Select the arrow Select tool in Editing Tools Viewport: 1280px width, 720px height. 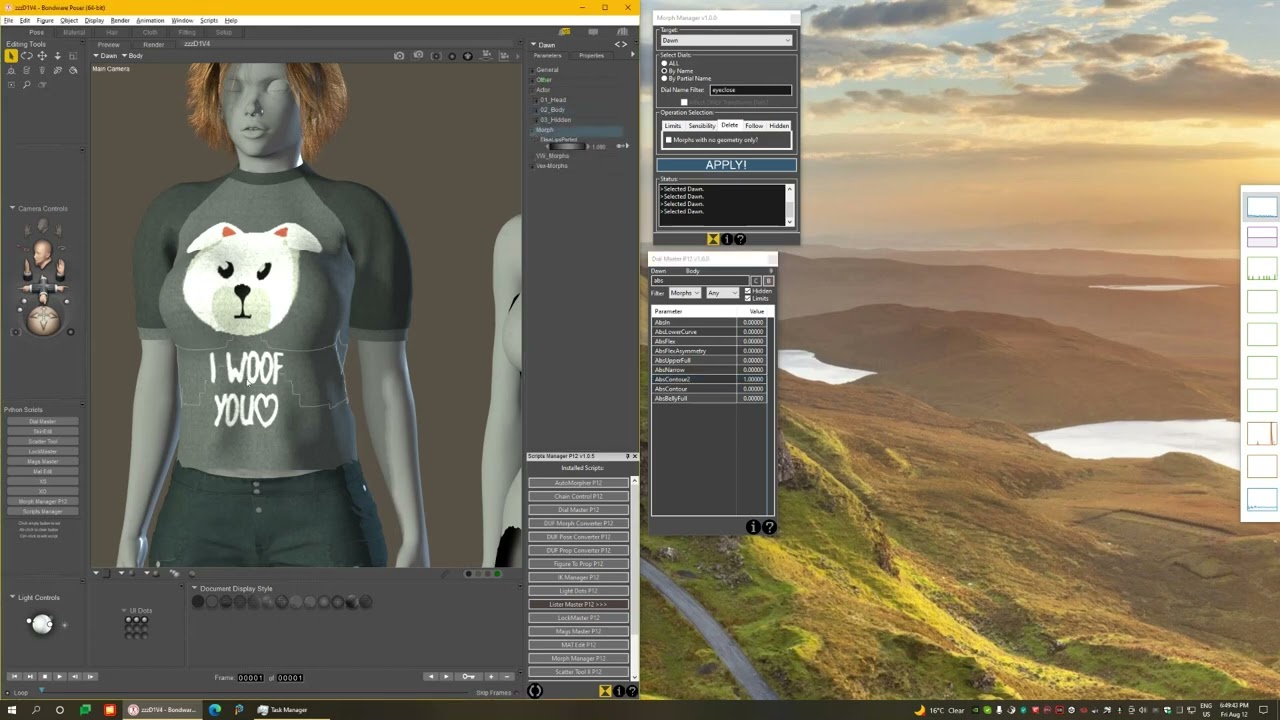pyautogui.click(x=11, y=56)
